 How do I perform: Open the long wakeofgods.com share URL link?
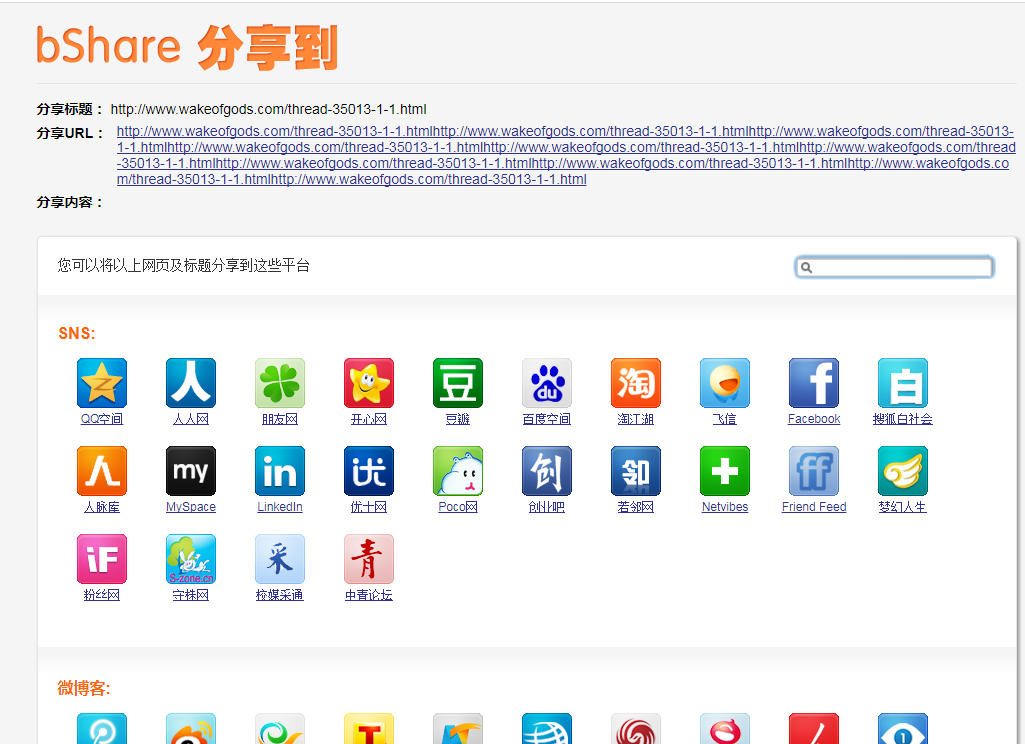point(566,156)
